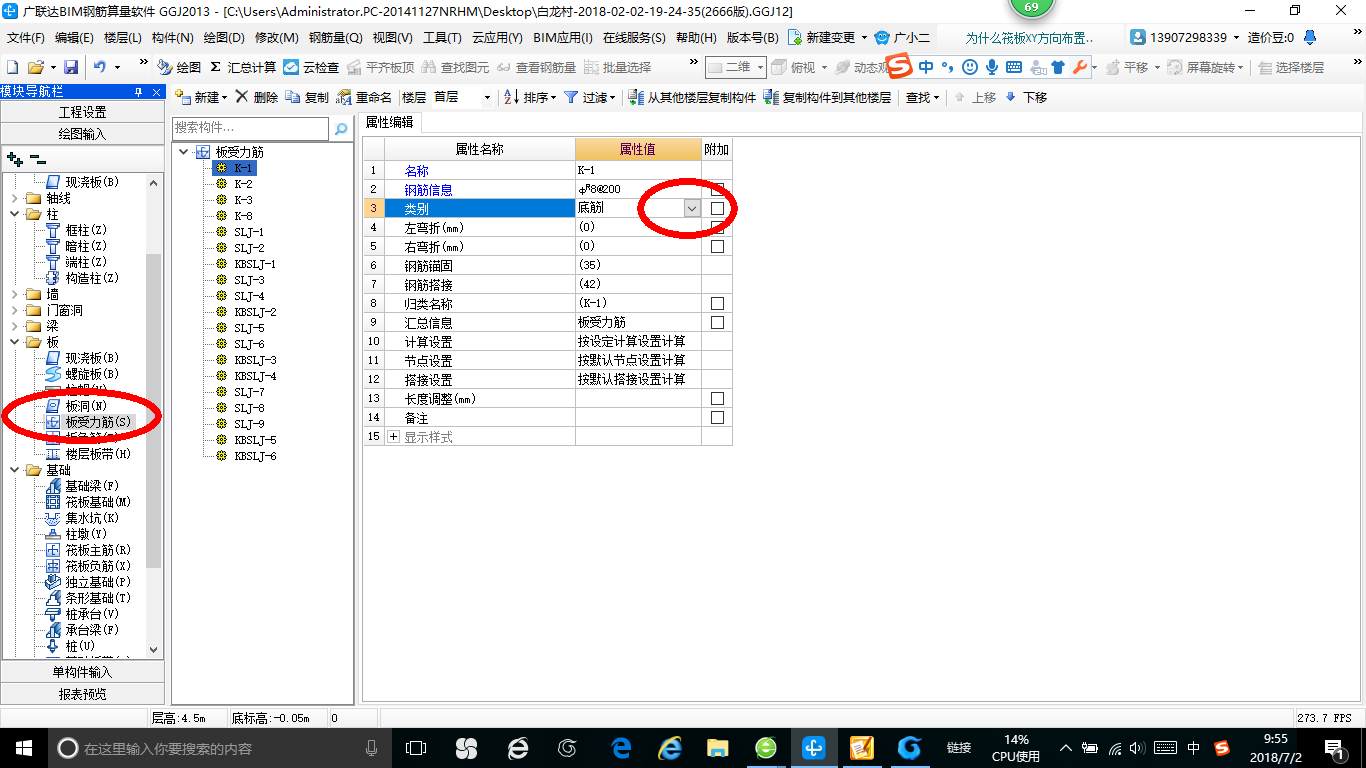Open 过滤 filter dropdown

click(588, 97)
